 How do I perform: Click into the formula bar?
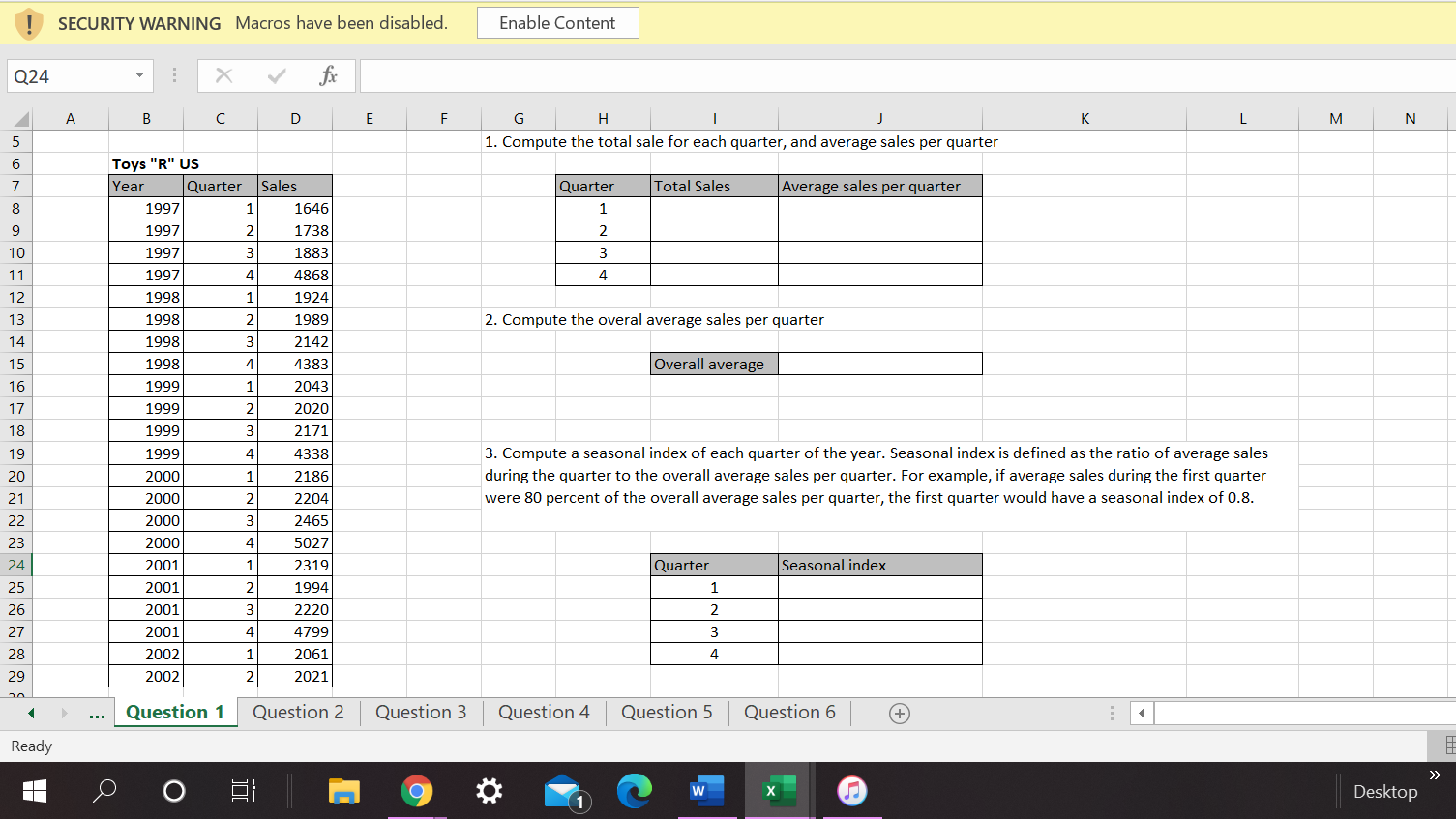coord(907,76)
